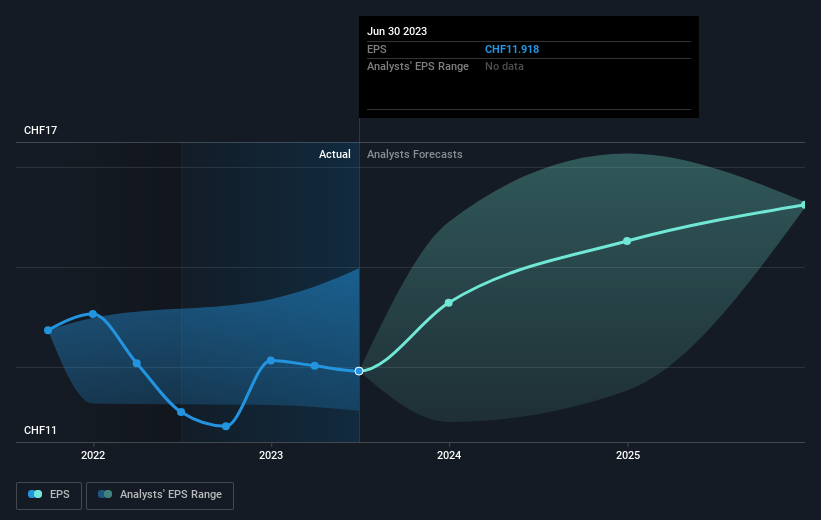Image resolution: width=821 pixels, height=520 pixels.
Task: Toggle the EPS legend series
Action: pyautogui.click(x=49, y=495)
